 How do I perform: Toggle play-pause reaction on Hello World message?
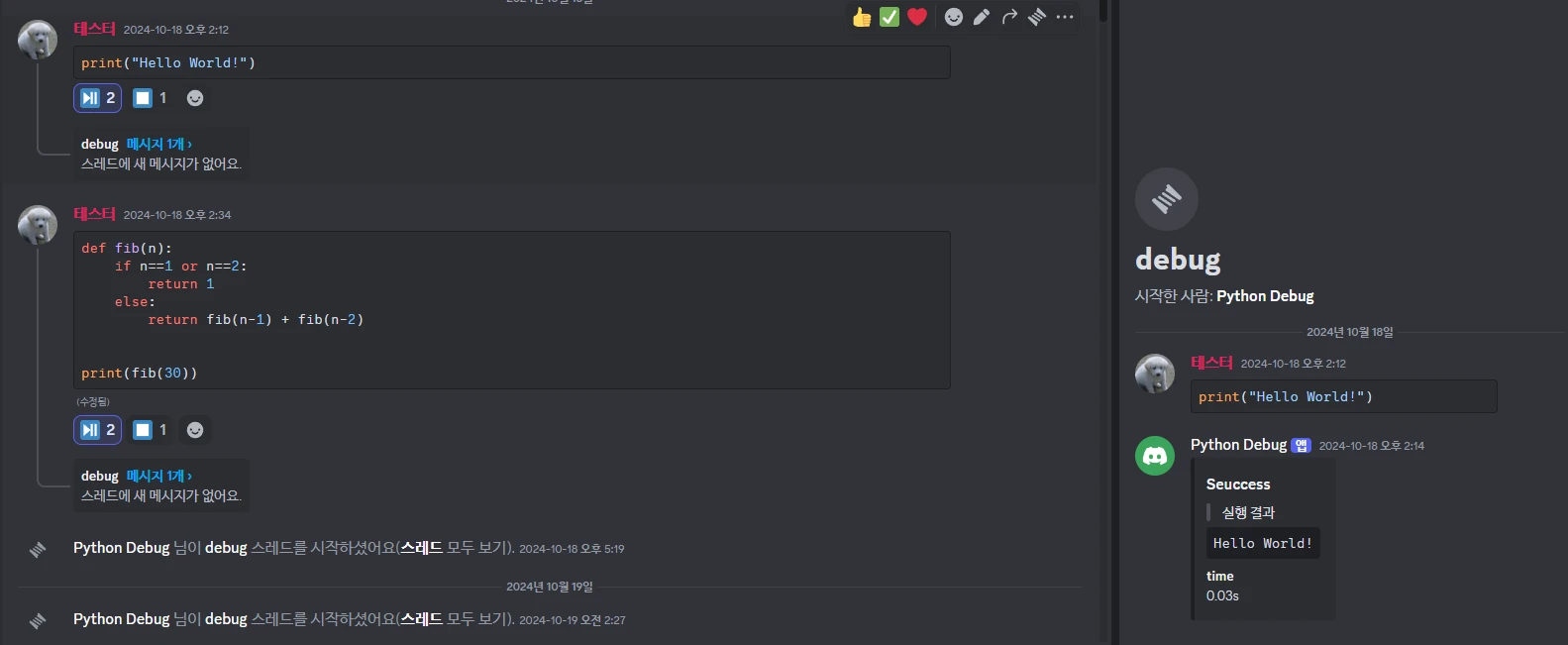pos(97,98)
